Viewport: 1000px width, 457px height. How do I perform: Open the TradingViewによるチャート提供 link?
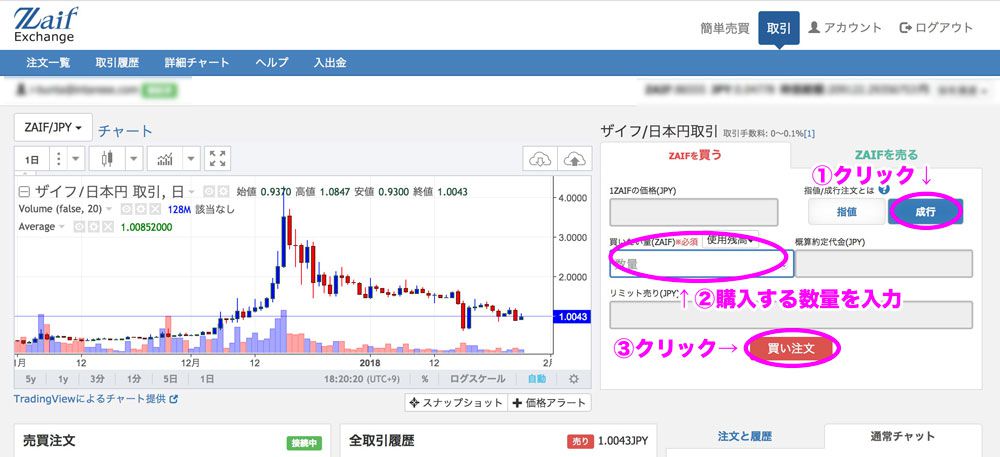(x=96, y=399)
